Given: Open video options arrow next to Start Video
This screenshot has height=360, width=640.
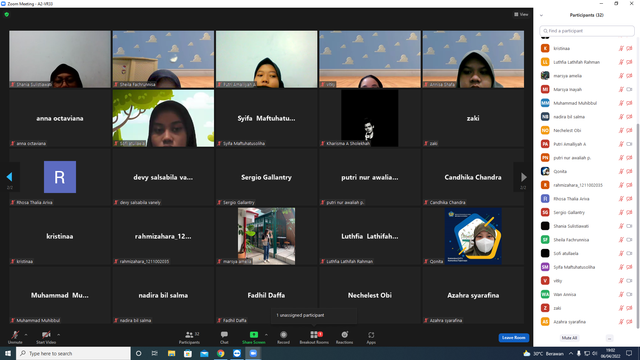Looking at the screenshot, I should click(x=58, y=335).
